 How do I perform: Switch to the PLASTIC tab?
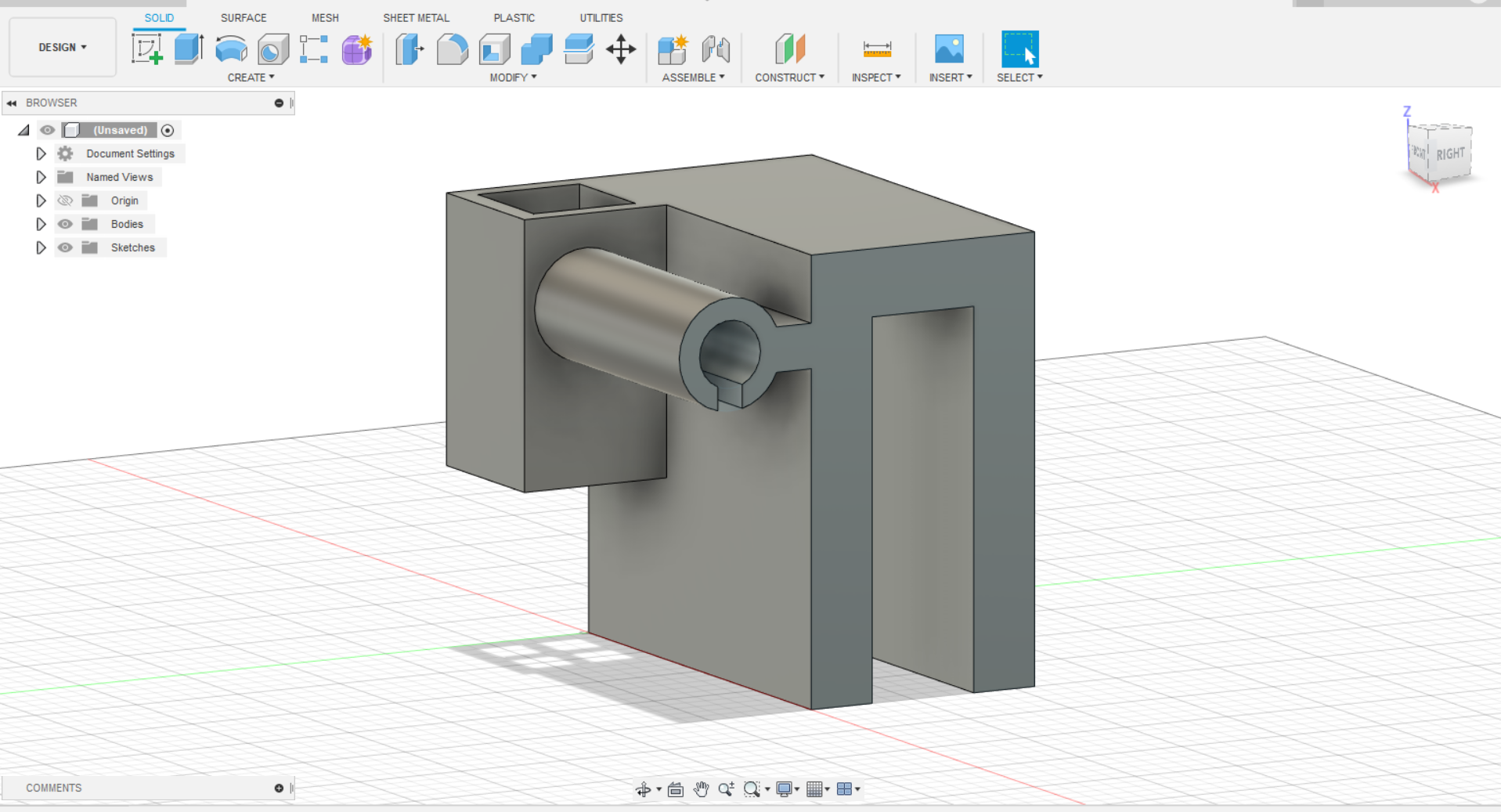point(514,17)
